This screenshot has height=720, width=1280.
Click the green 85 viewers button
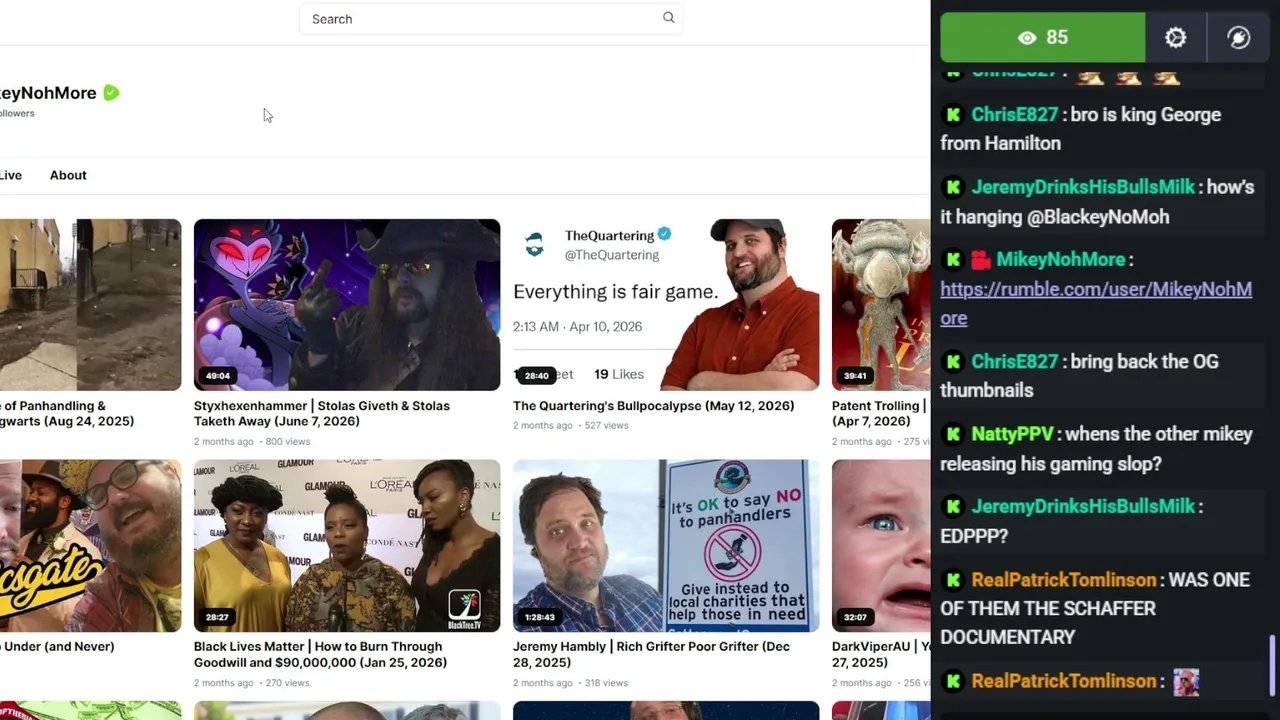click(1043, 38)
